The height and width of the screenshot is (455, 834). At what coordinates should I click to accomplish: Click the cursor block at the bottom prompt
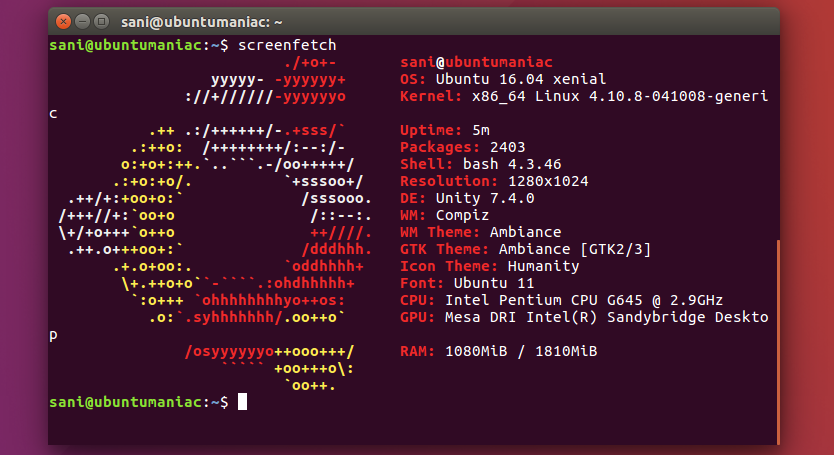click(x=243, y=402)
